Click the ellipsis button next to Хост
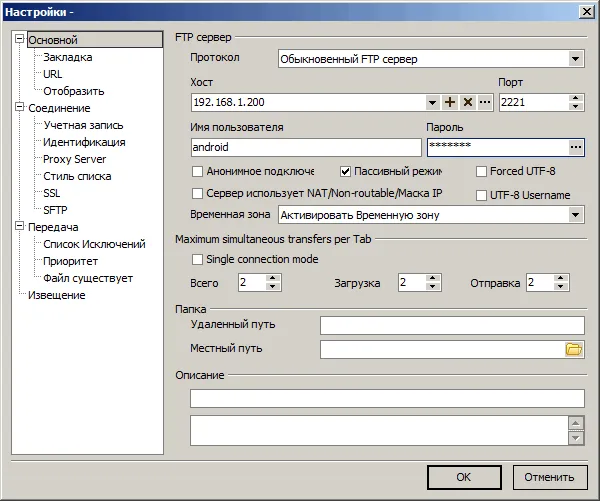Screen dimensions: 600x501 (x=485, y=102)
